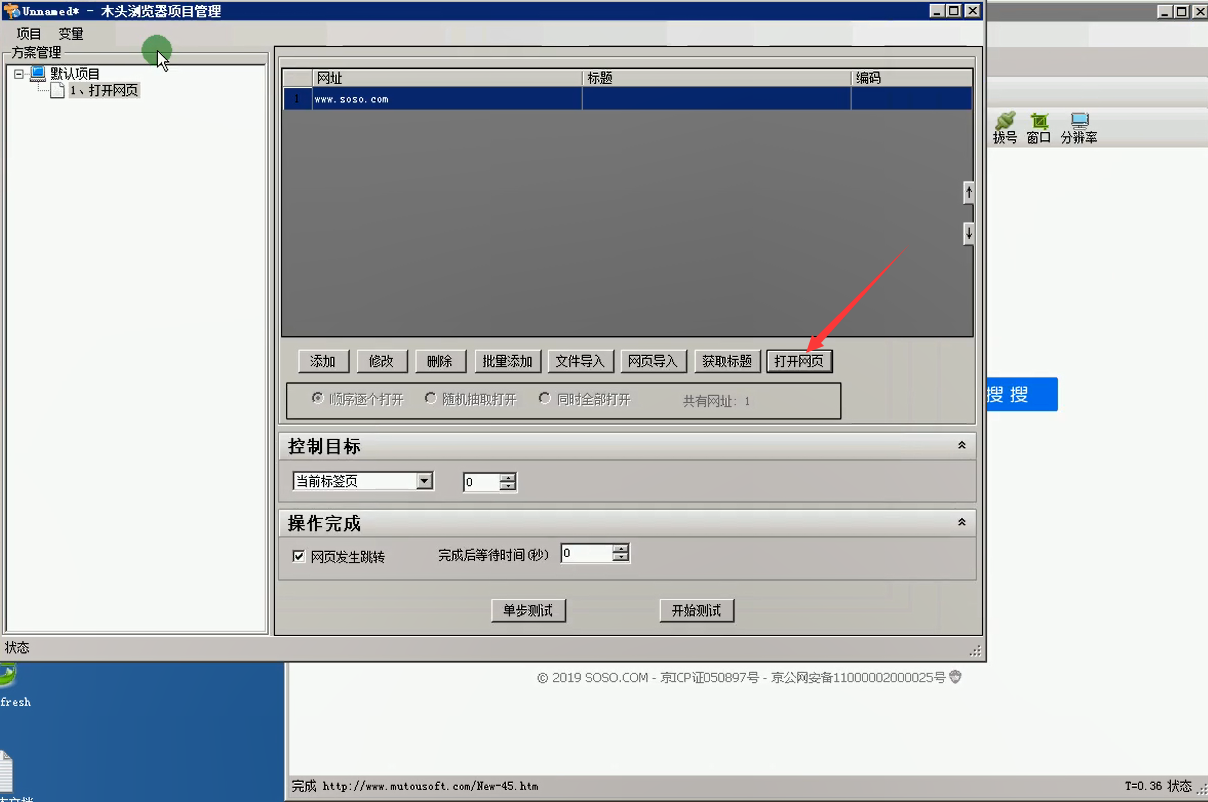Open the 当前标签页 dropdown
1208x802 pixels.
point(425,481)
